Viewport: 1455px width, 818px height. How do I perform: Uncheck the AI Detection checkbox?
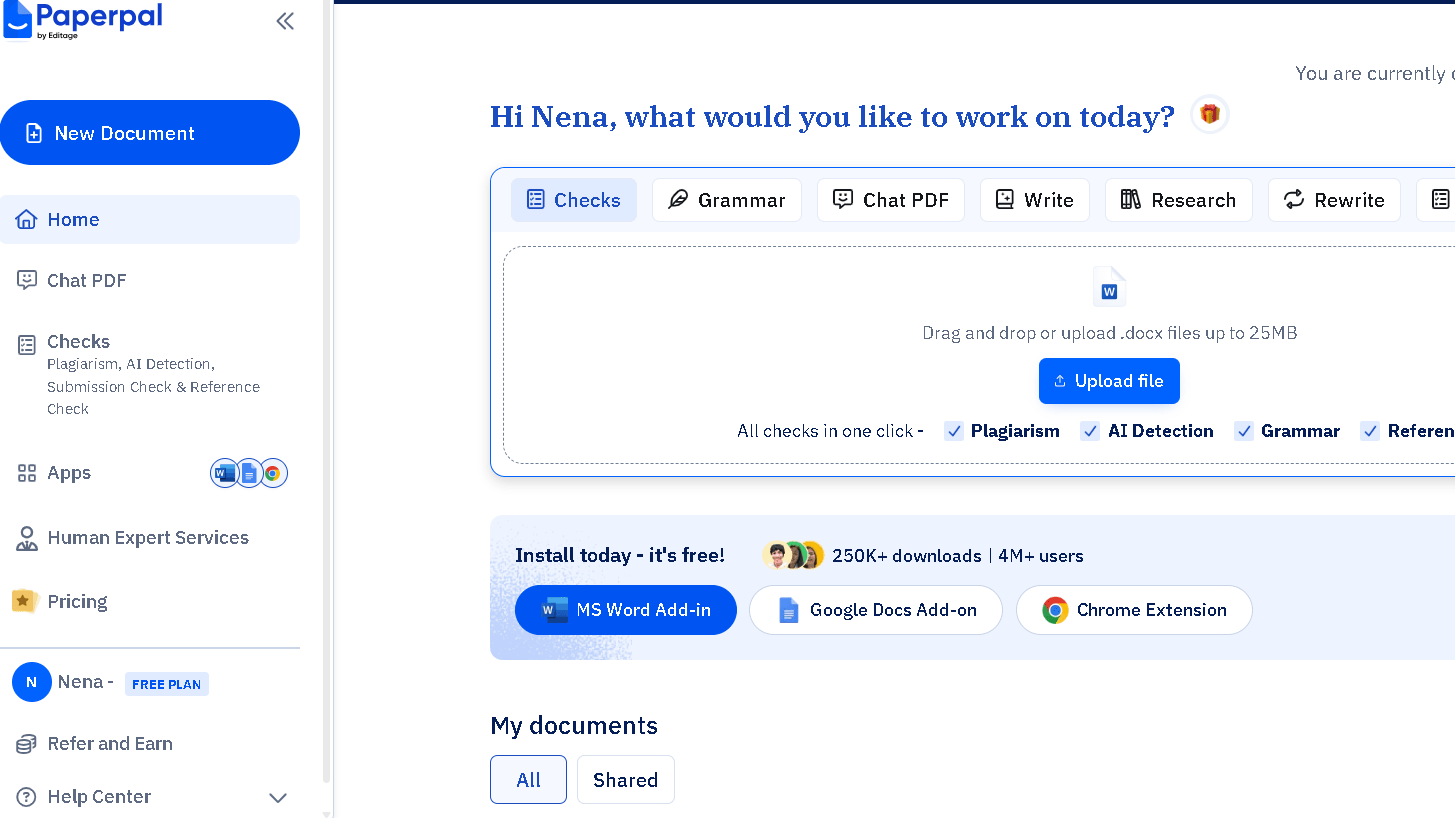(x=1090, y=431)
